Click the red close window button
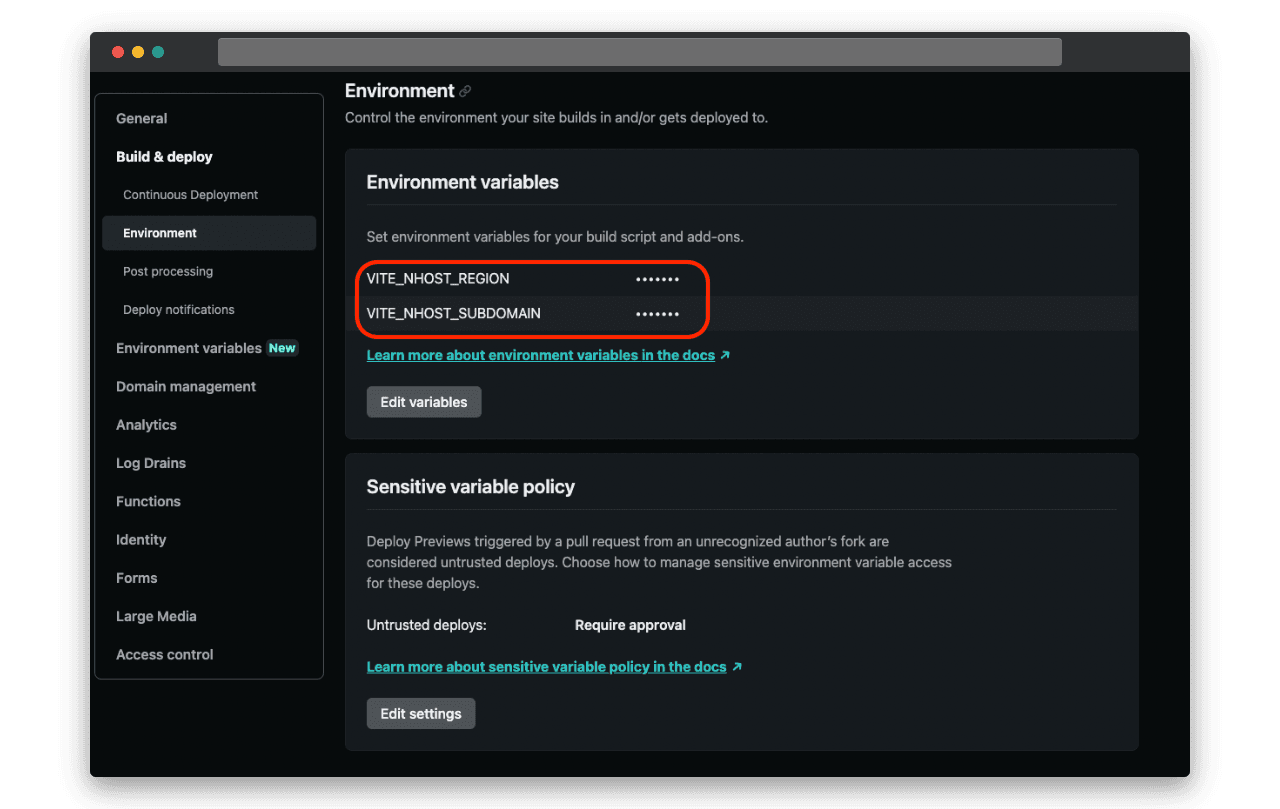 pyautogui.click(x=118, y=52)
